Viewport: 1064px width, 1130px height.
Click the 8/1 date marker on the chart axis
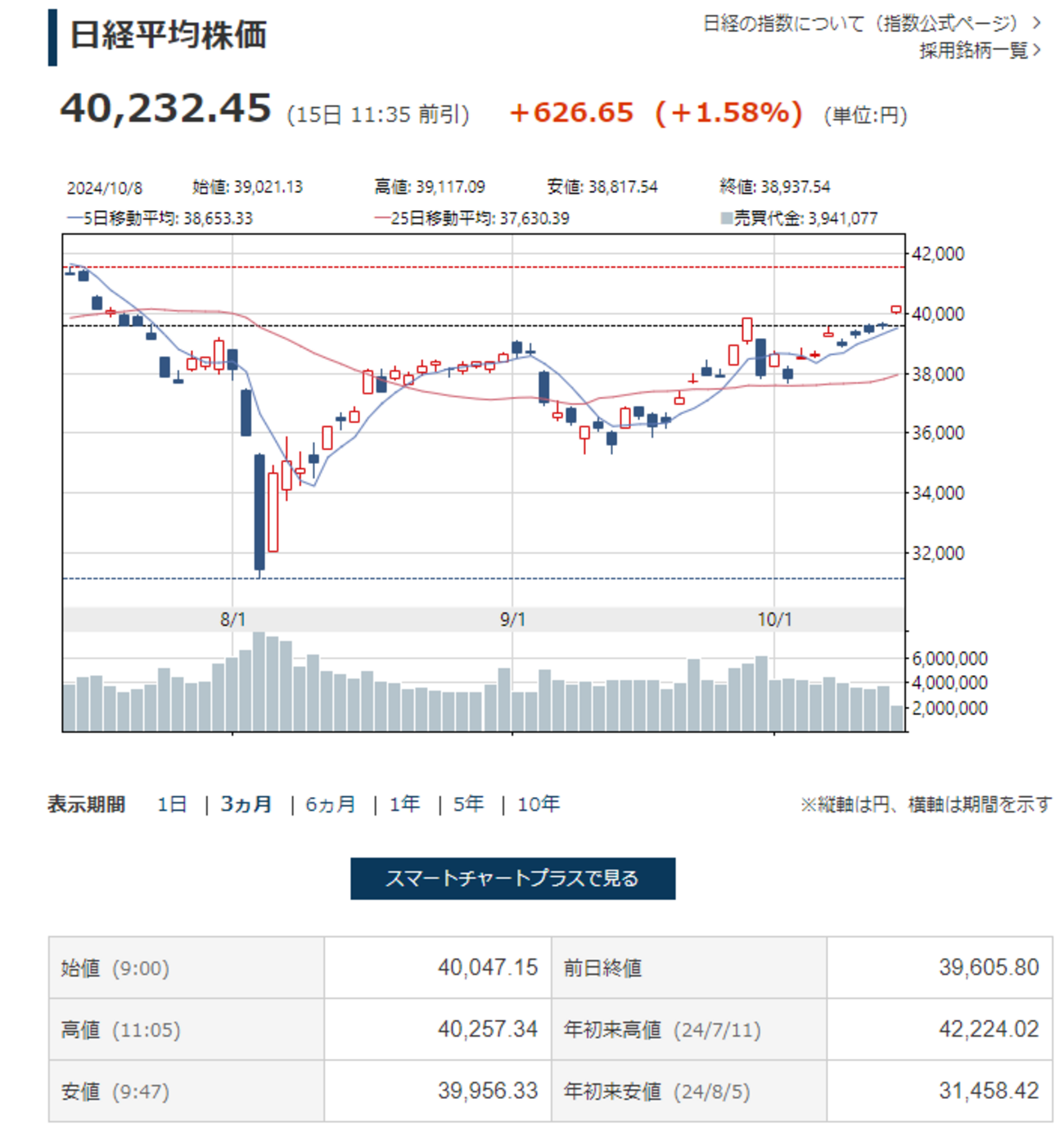pos(233,619)
